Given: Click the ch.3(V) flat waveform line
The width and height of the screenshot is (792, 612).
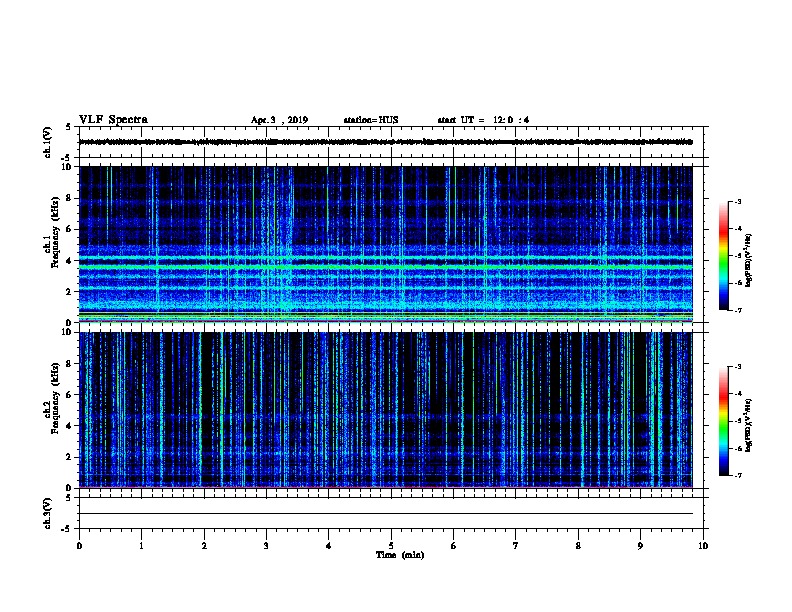Looking at the screenshot, I should click(386, 514).
